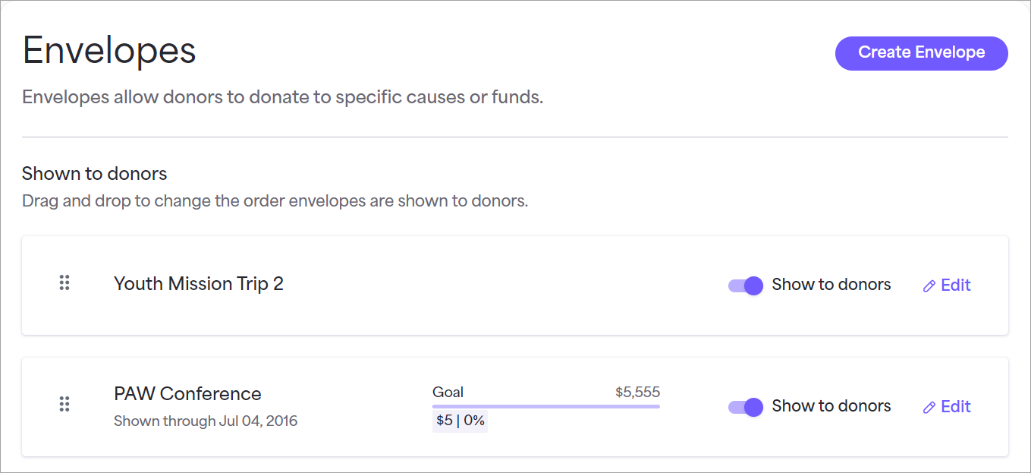Click the $5 | 0% progress badge
The image size is (1031, 473).
(x=460, y=421)
